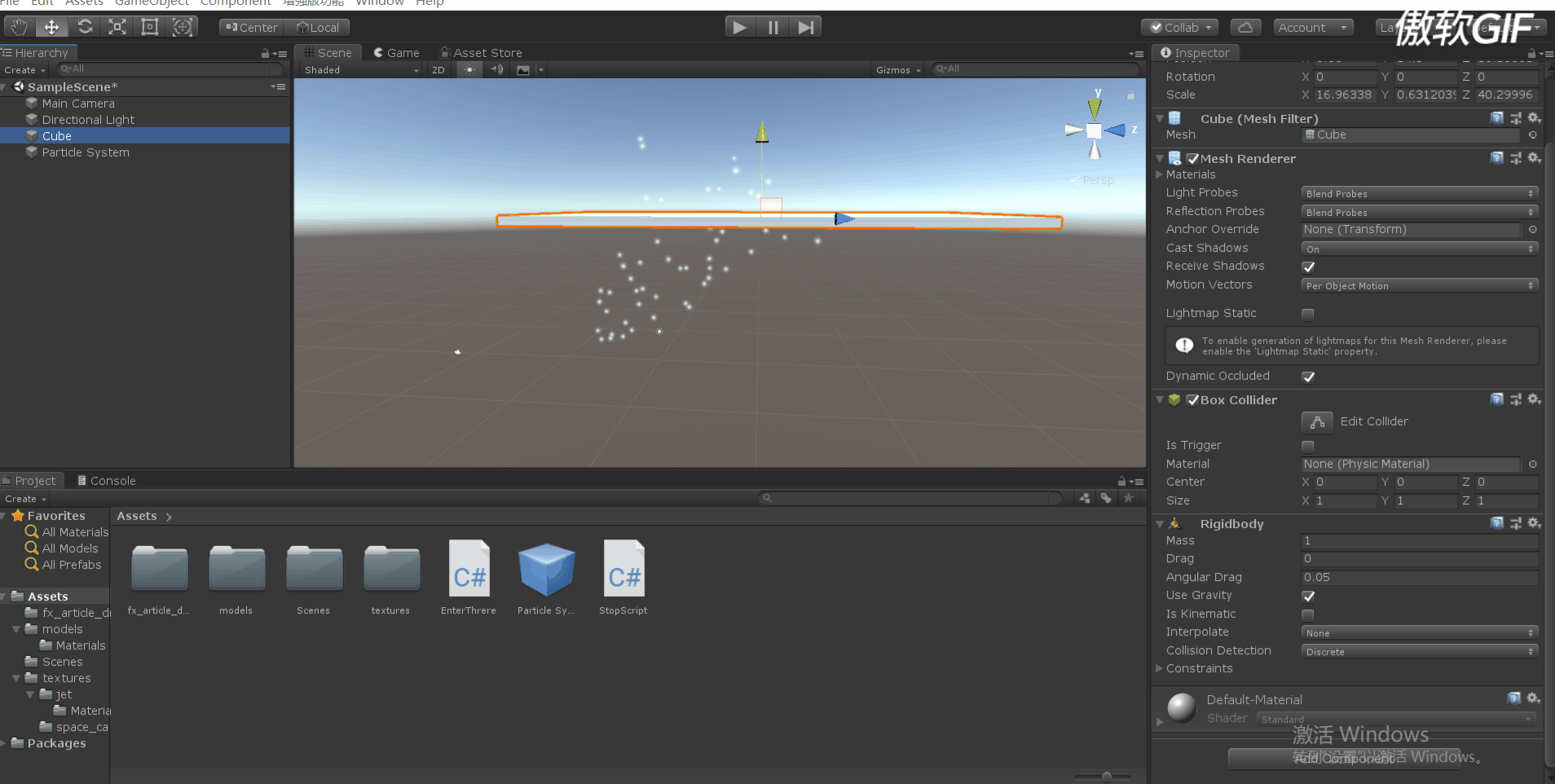Toggle 2D scene view mode

(438, 70)
